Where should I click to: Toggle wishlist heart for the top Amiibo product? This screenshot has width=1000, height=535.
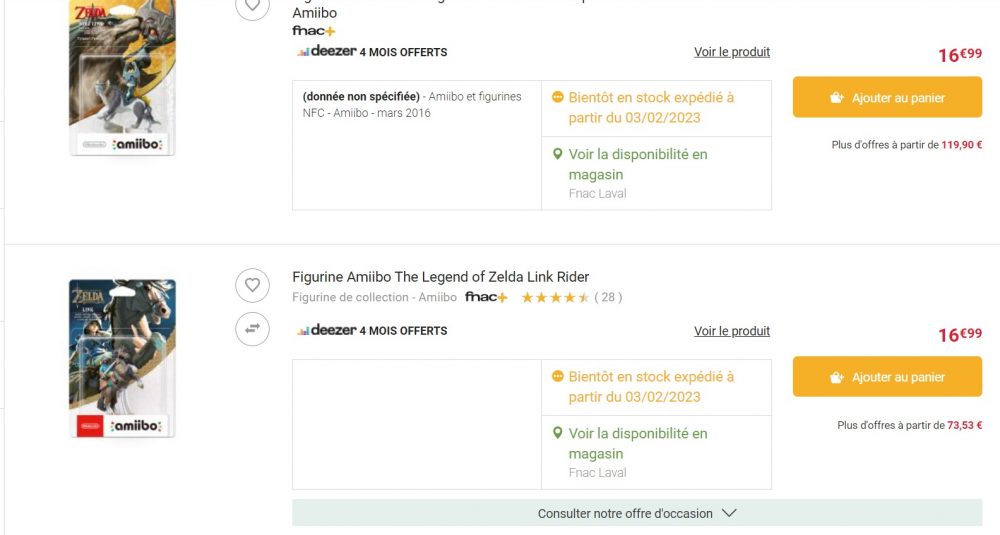[x=252, y=6]
